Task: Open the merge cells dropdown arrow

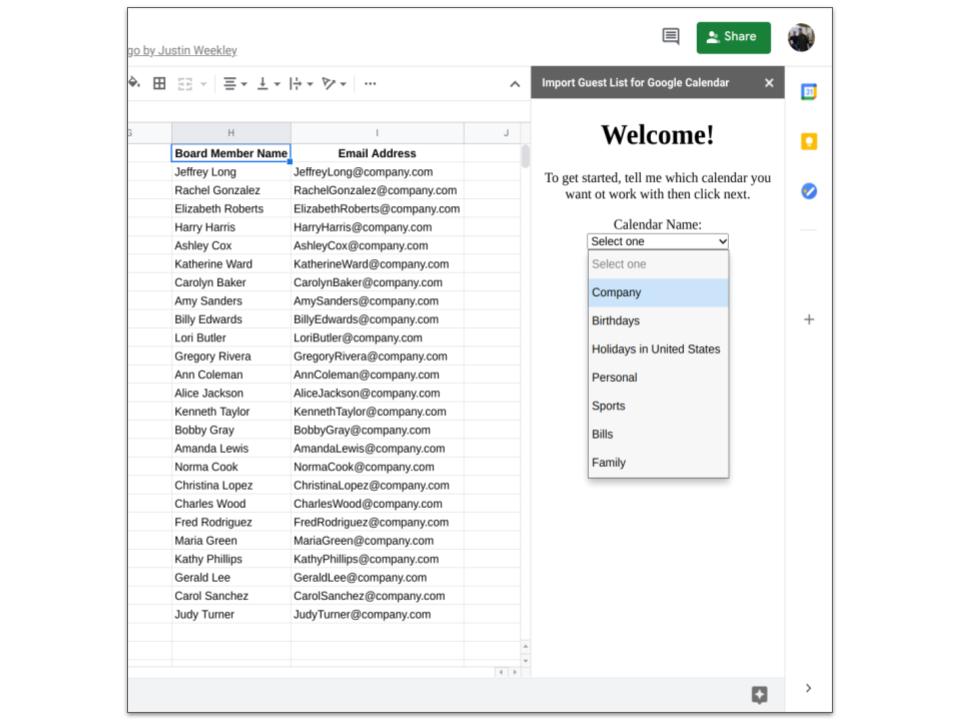Action: [203, 84]
